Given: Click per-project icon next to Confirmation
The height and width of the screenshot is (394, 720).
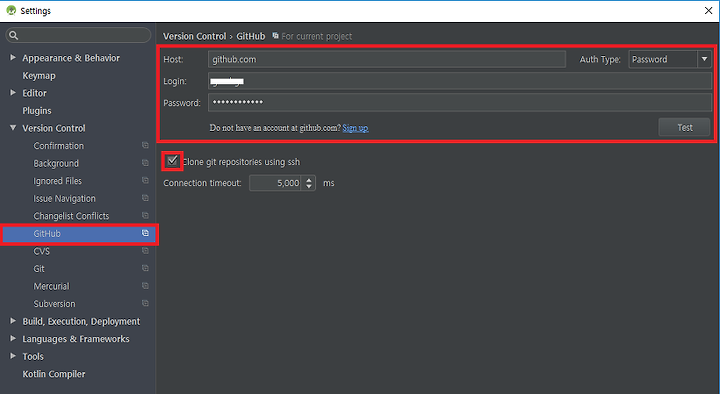Looking at the screenshot, I should coord(145,145).
